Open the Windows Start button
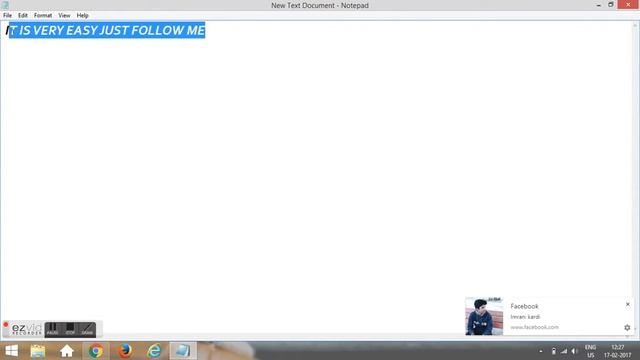This screenshot has width=640, height=360. click(x=11, y=351)
